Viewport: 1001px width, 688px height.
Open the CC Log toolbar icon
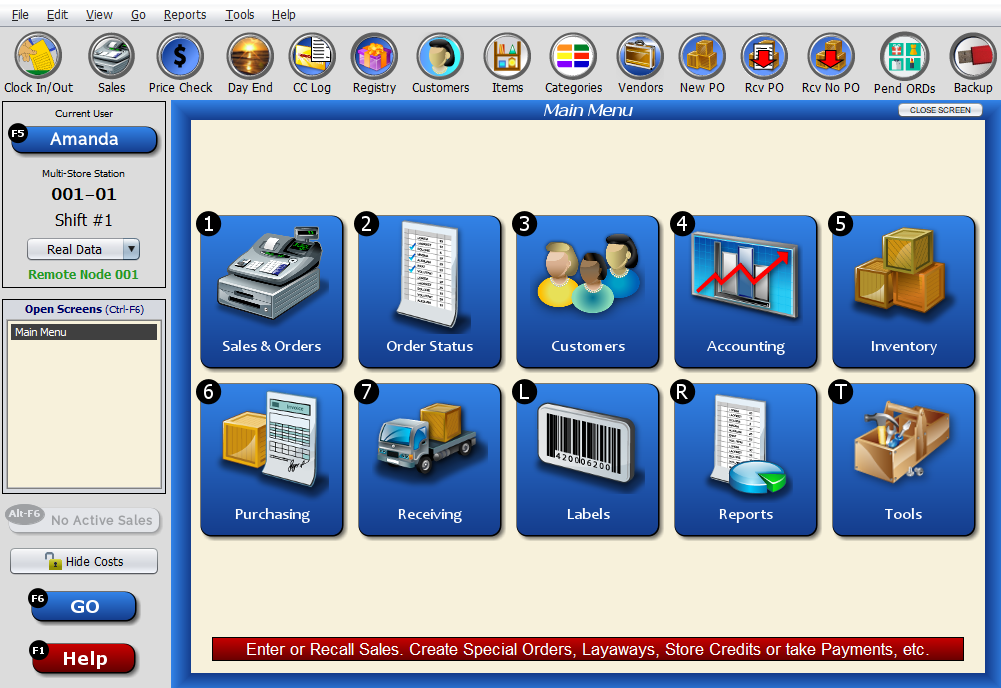pyautogui.click(x=312, y=56)
